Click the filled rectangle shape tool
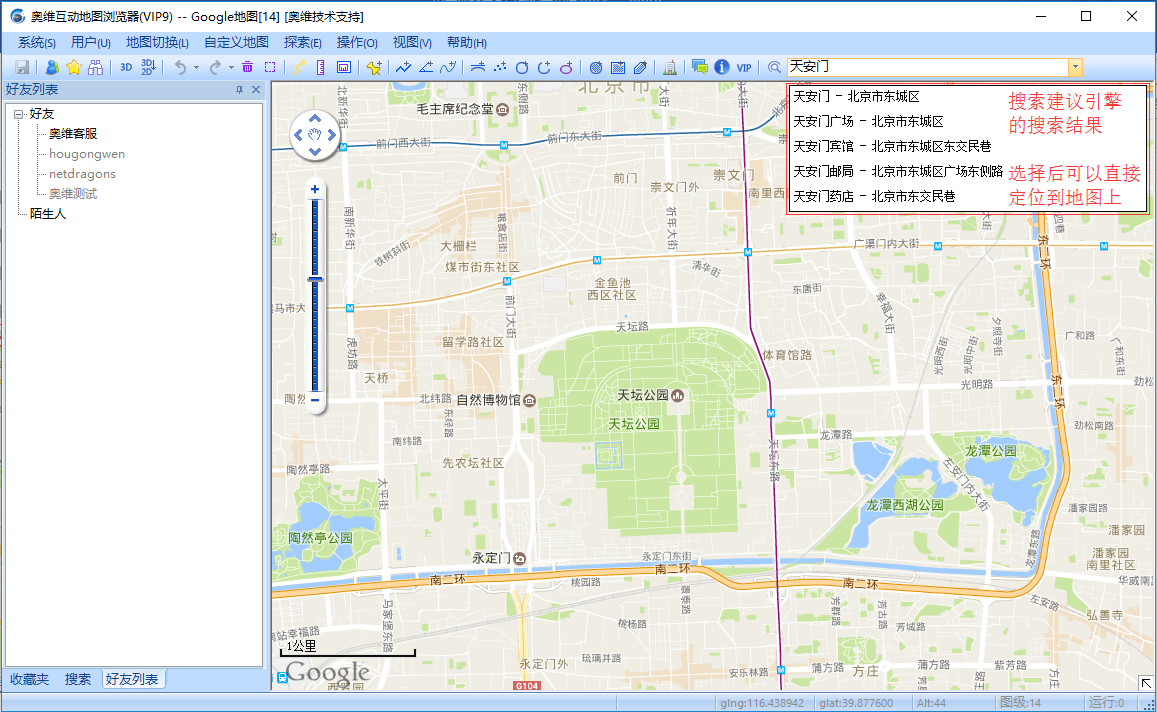 [618, 68]
